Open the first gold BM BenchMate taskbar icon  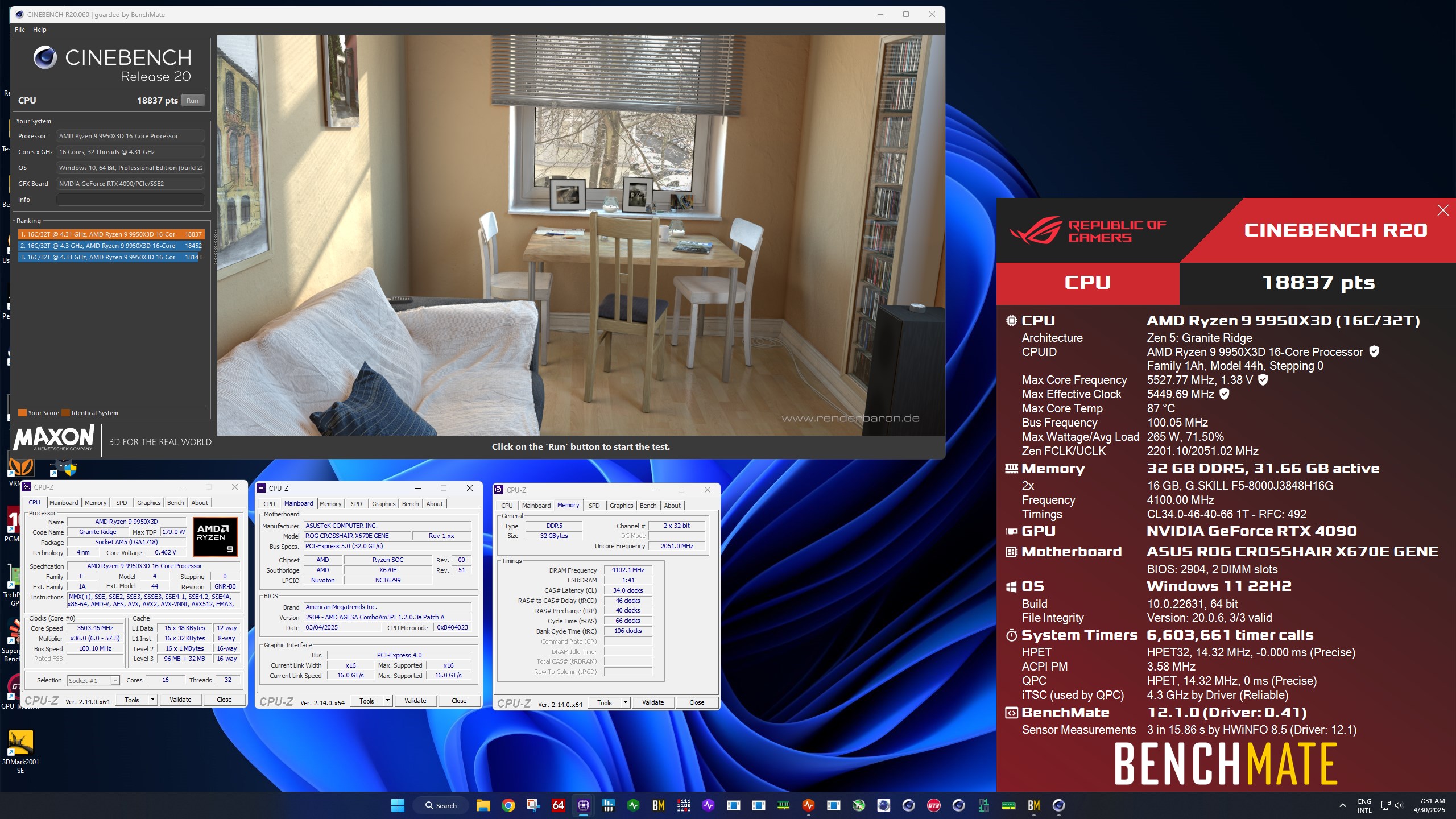658,805
